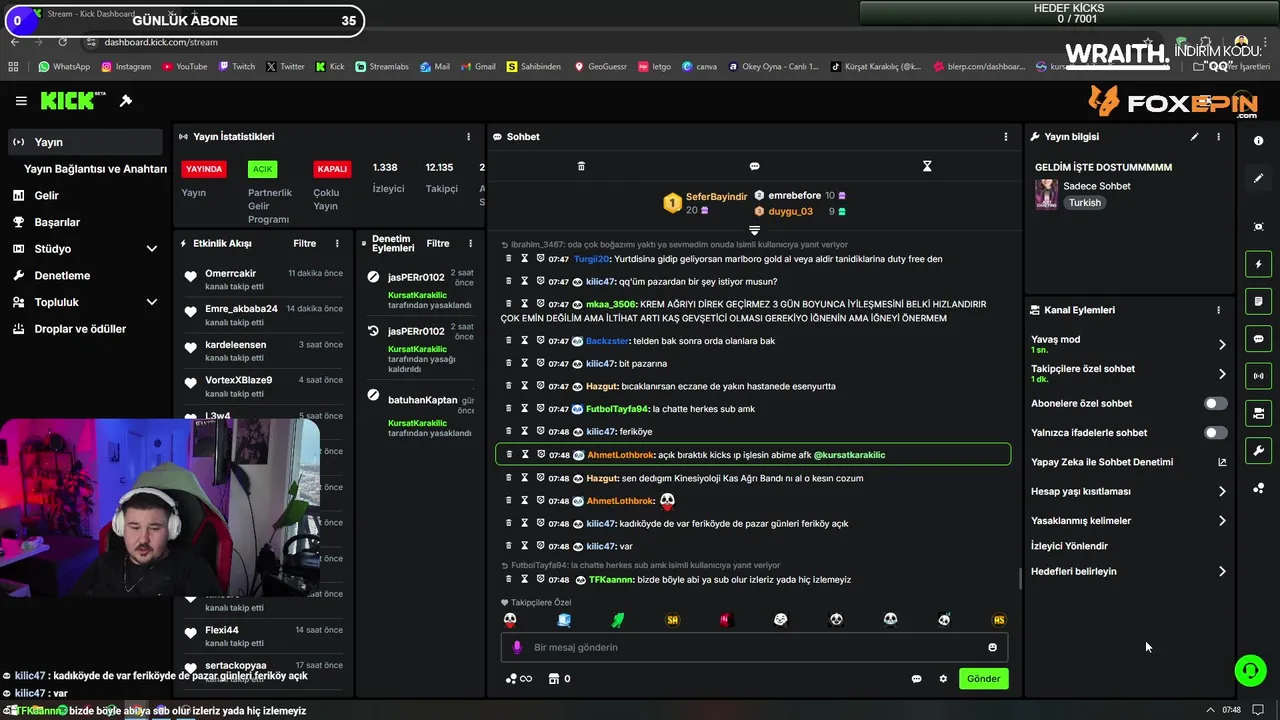
Task: Click Omerrcakir in activity feed
Action: [231, 274]
